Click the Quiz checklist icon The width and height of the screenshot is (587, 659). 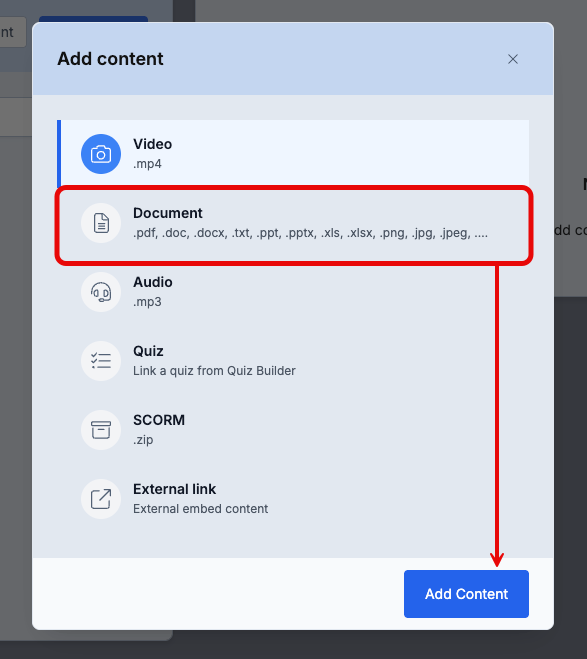tap(101, 361)
